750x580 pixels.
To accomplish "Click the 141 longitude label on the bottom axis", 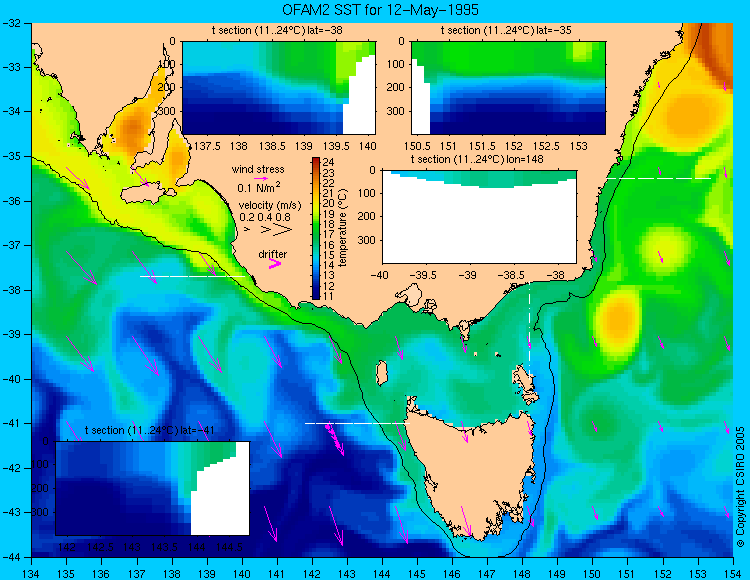I will (x=277, y=574).
